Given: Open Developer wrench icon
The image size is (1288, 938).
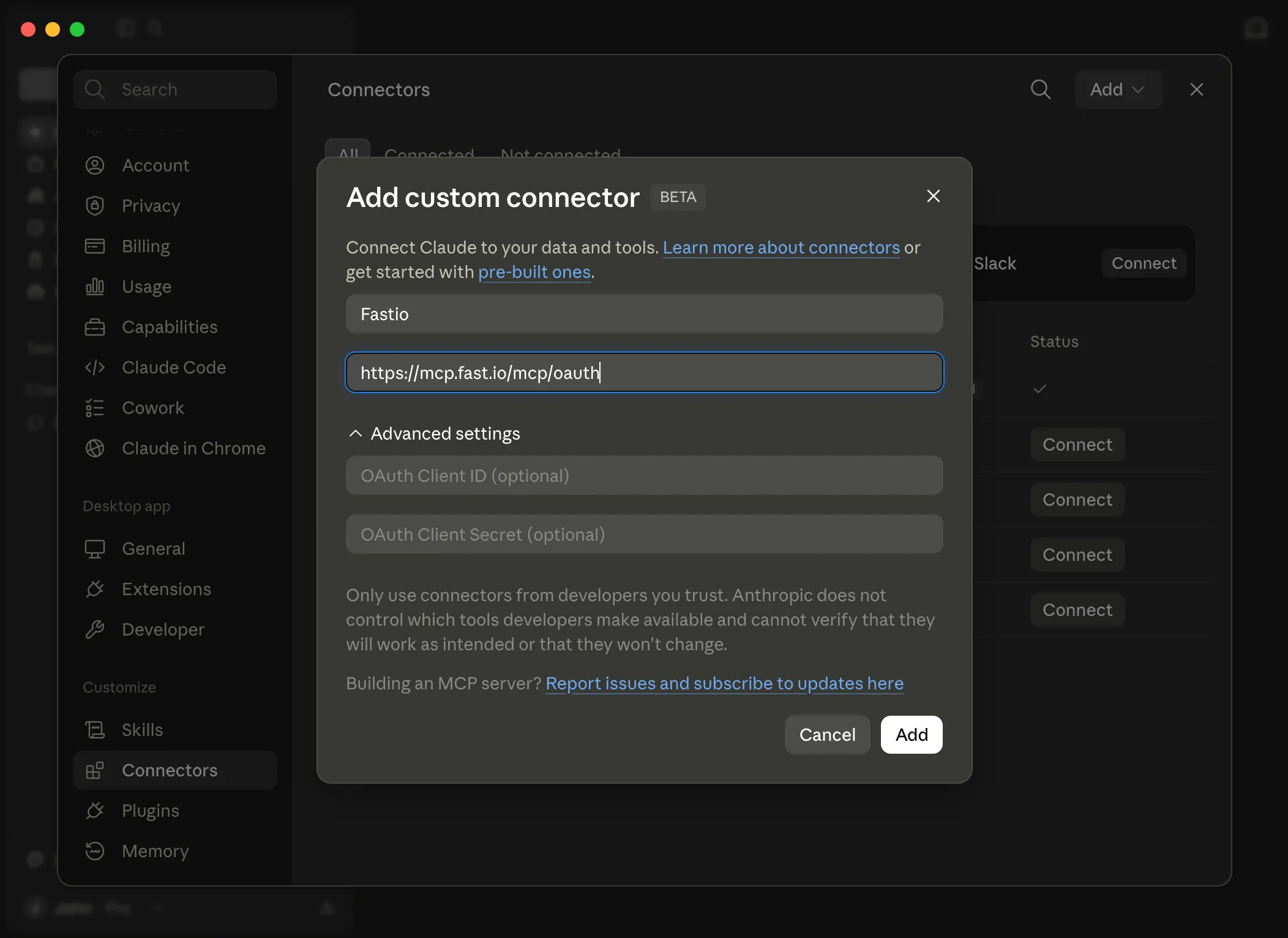Looking at the screenshot, I should (x=94, y=629).
